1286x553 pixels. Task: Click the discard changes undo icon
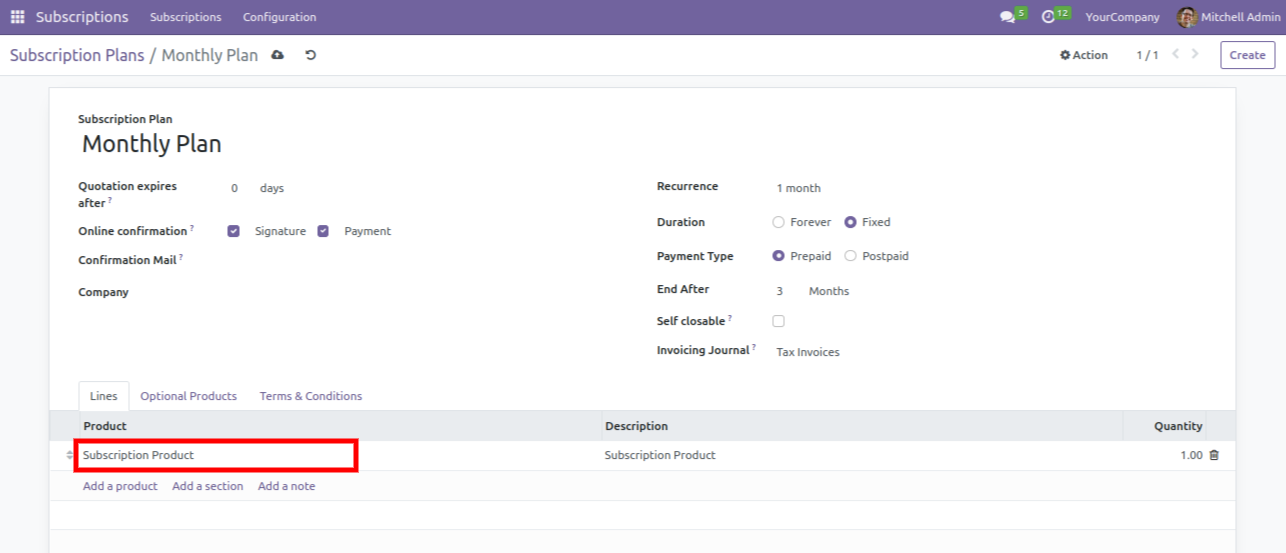[310, 55]
